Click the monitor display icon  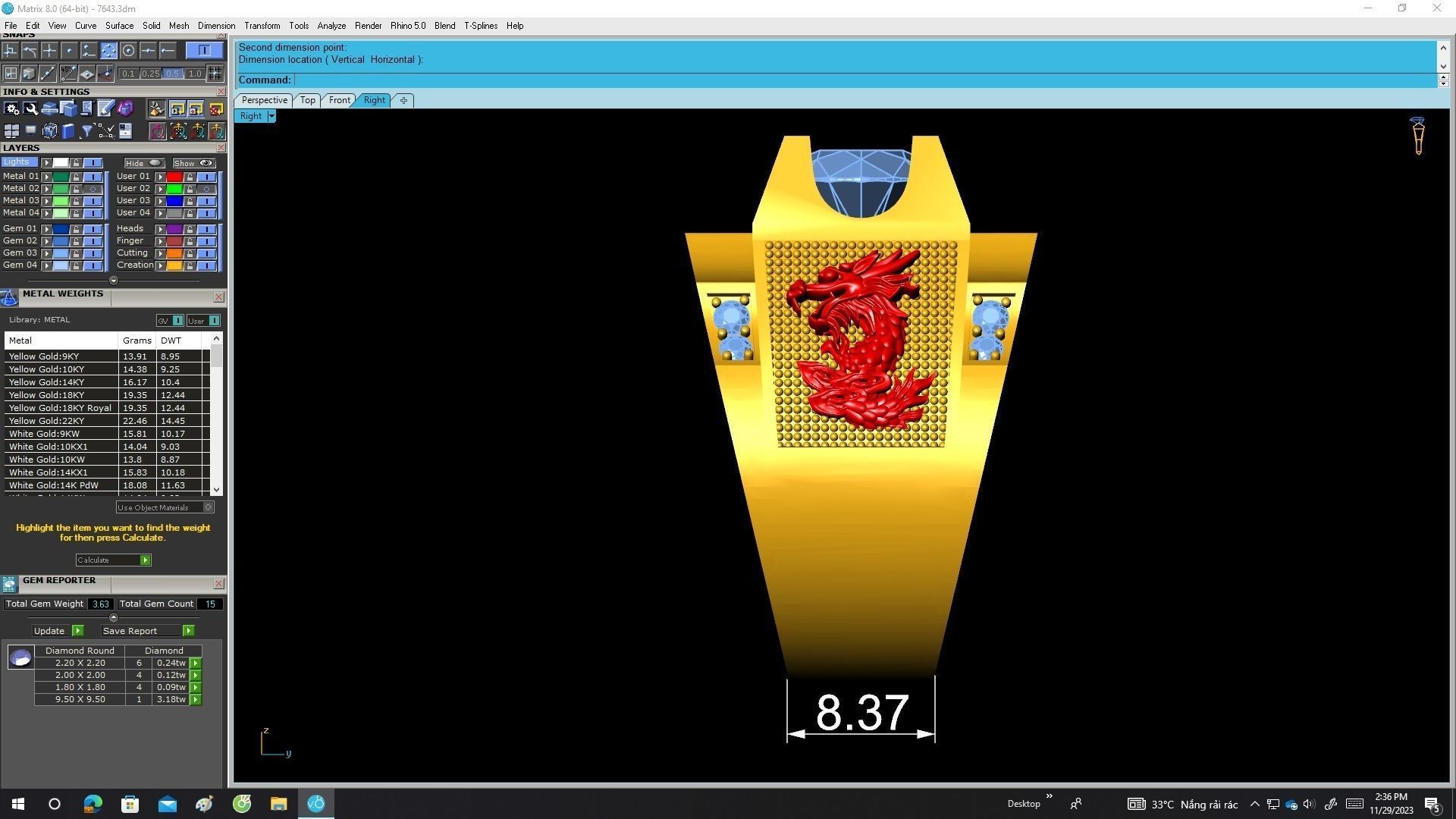click(30, 131)
